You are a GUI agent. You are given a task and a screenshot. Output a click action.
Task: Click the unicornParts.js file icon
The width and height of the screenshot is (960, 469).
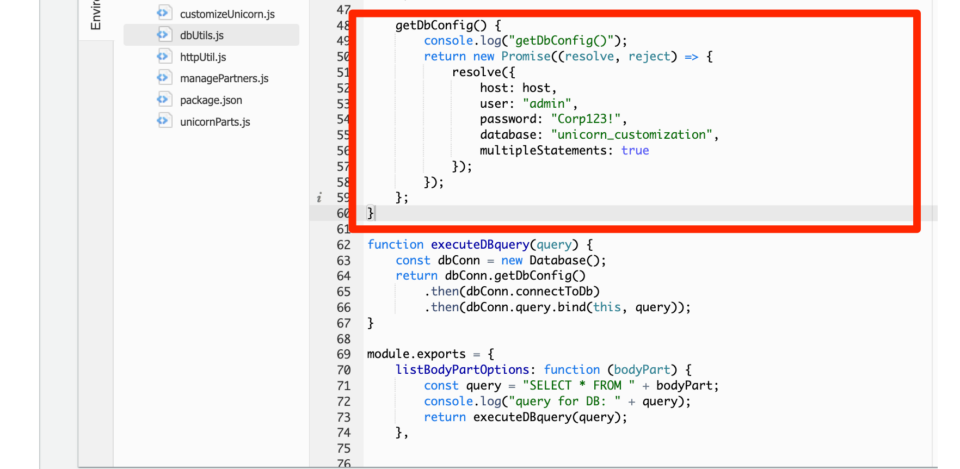click(x=164, y=121)
